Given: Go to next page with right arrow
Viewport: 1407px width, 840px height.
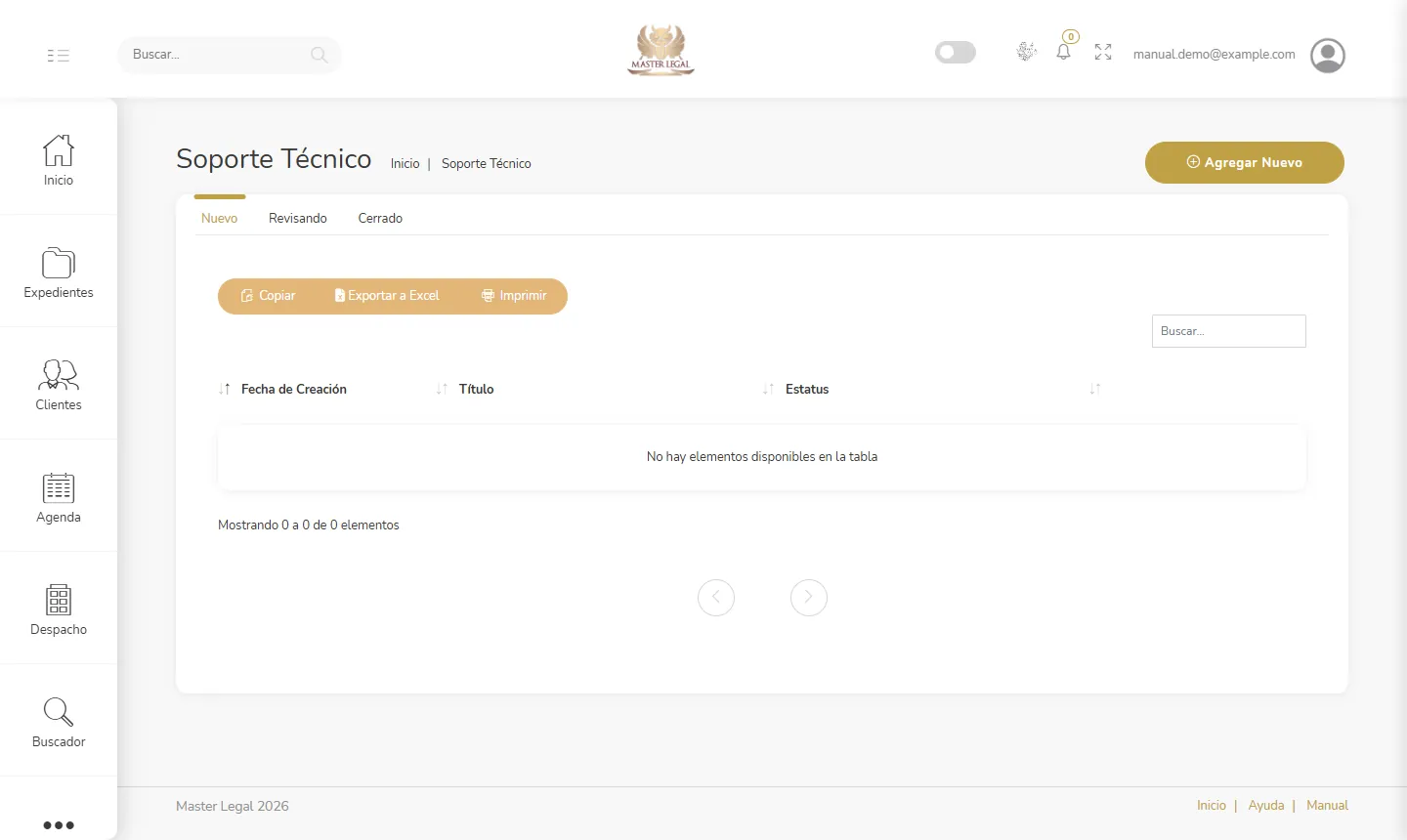Looking at the screenshot, I should pyautogui.click(x=809, y=598).
